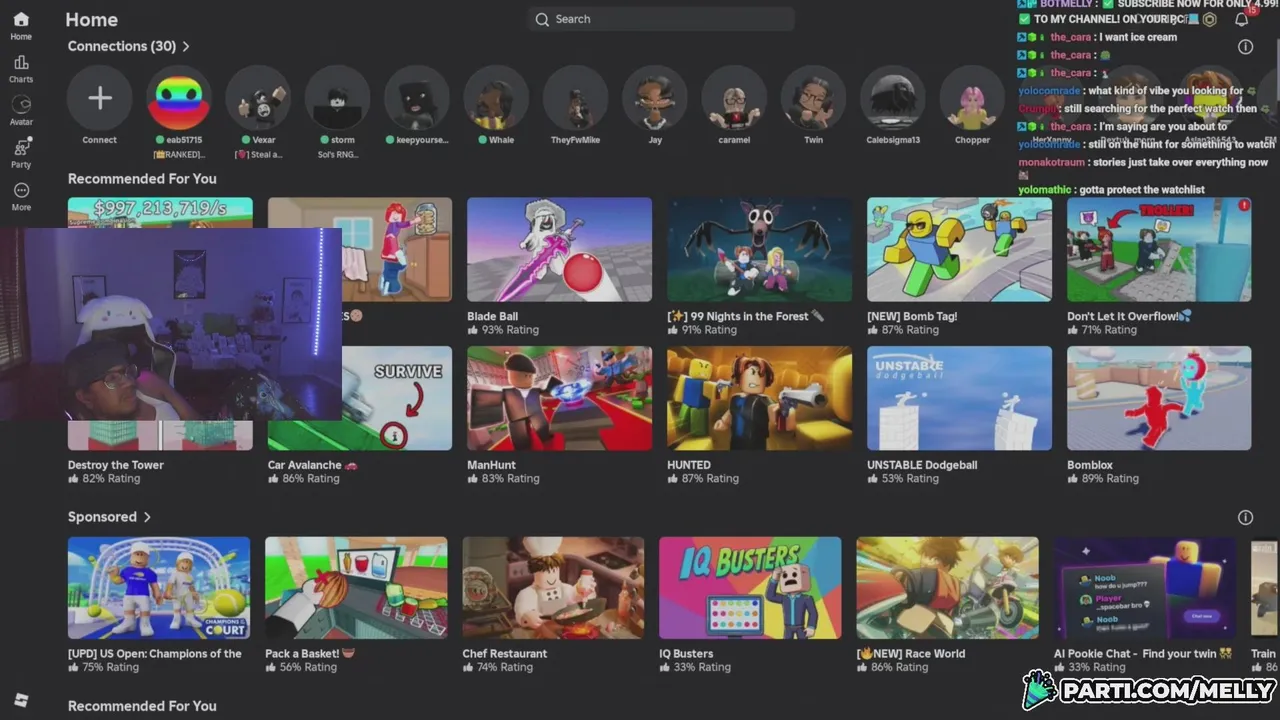
Task: Click the Chef Restaurant title text
Action: [504, 654]
